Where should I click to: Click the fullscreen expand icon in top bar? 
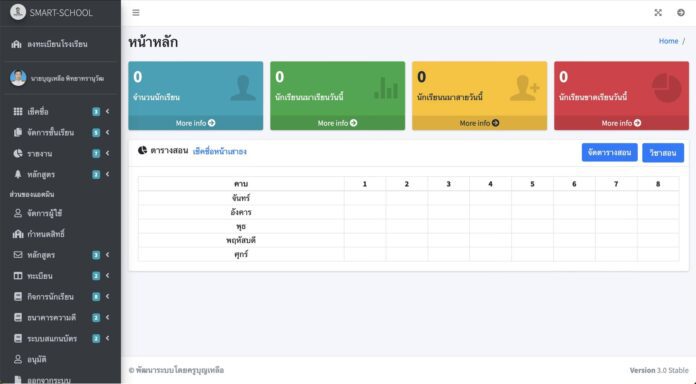658,12
